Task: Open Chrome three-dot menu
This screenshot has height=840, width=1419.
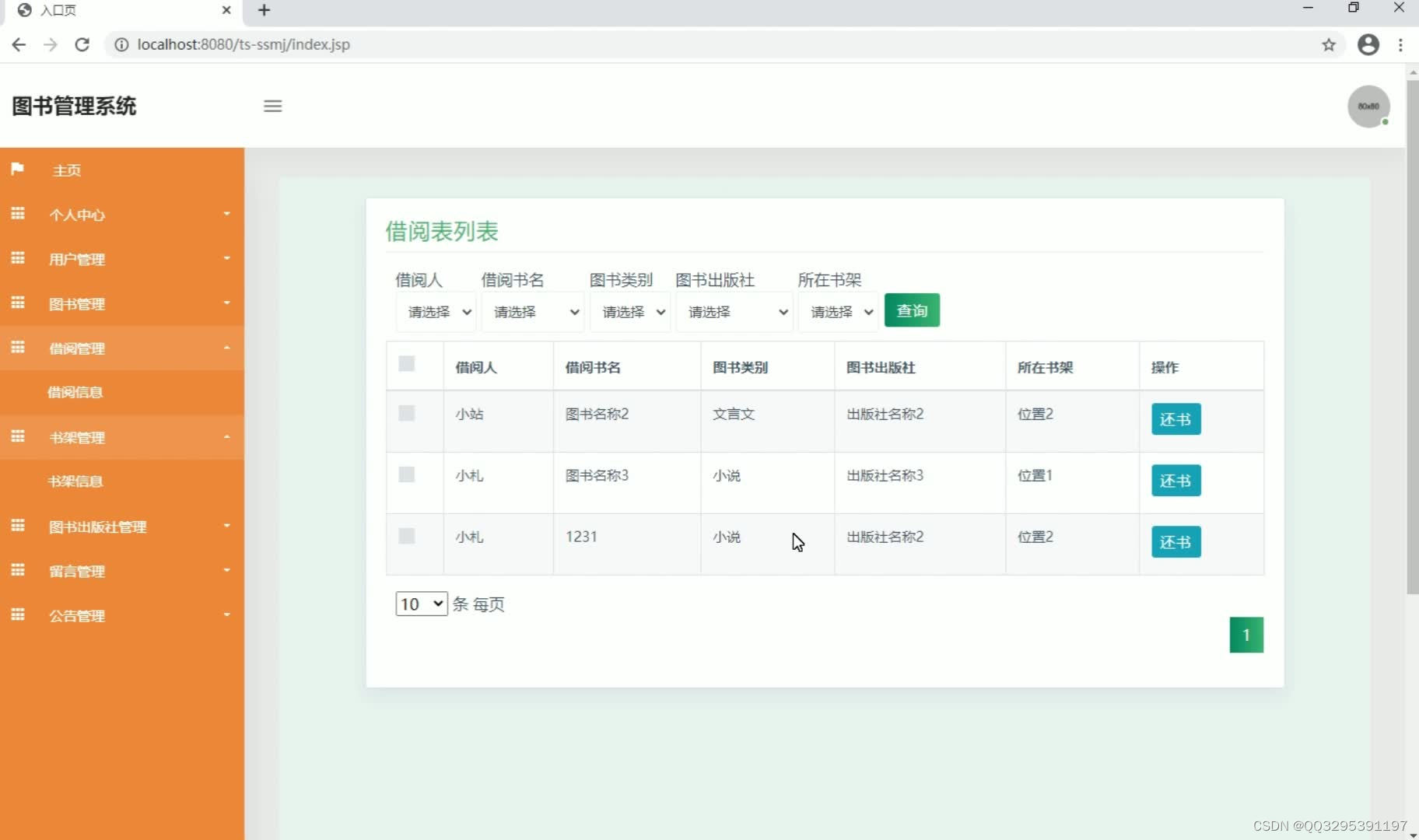Action: click(x=1400, y=44)
